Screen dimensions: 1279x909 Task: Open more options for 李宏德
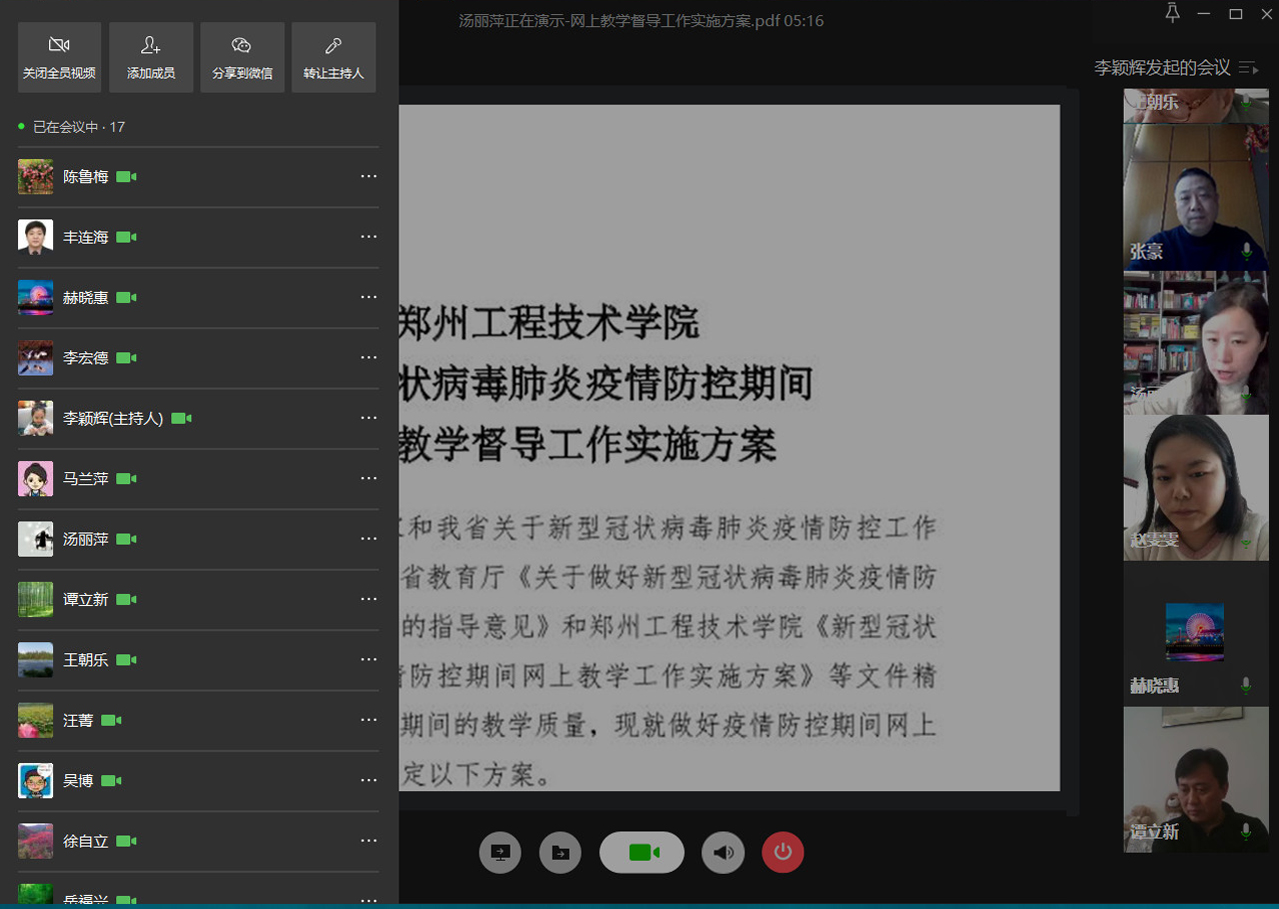point(369,358)
